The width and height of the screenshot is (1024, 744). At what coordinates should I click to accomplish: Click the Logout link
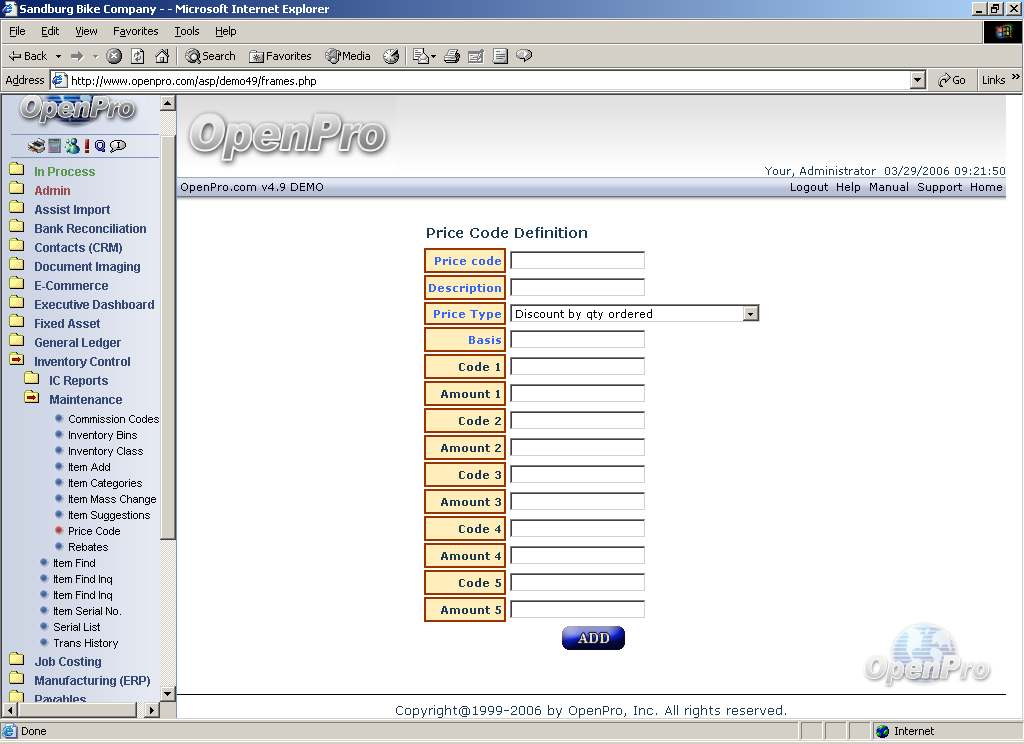tap(808, 187)
